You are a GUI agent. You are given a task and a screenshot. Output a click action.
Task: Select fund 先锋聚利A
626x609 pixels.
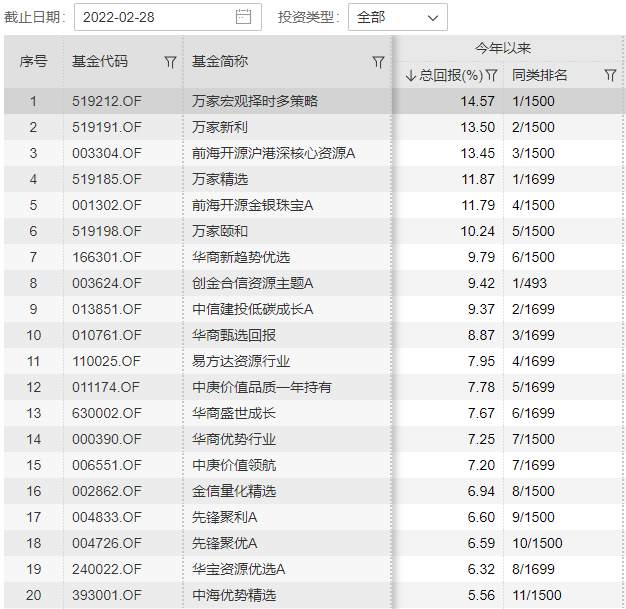[224, 517]
